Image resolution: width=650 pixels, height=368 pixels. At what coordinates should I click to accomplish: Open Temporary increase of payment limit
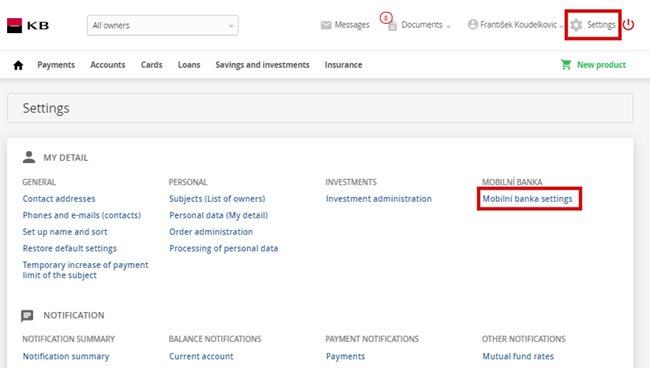(85, 270)
